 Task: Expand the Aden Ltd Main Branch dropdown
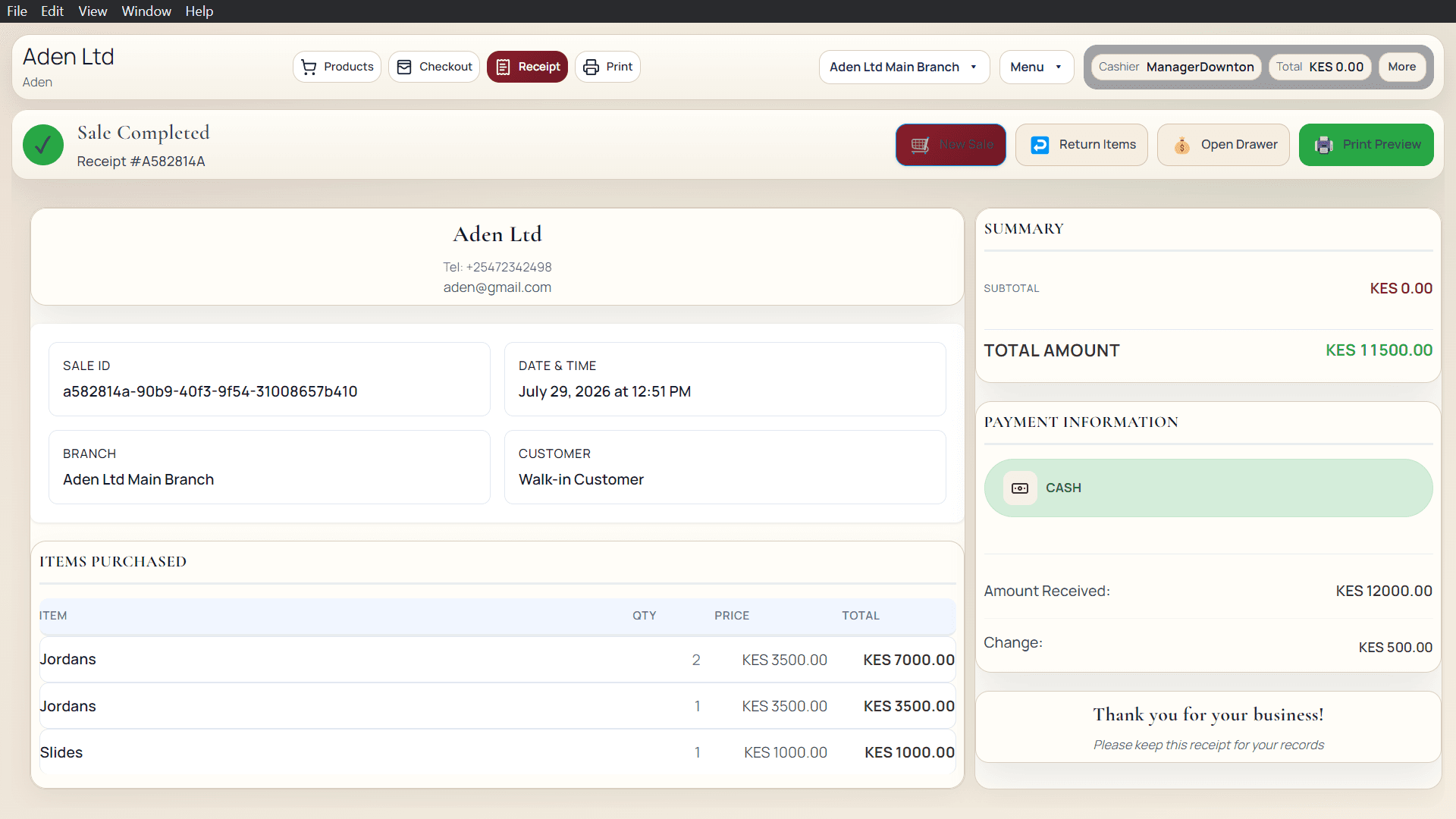[x=904, y=67]
